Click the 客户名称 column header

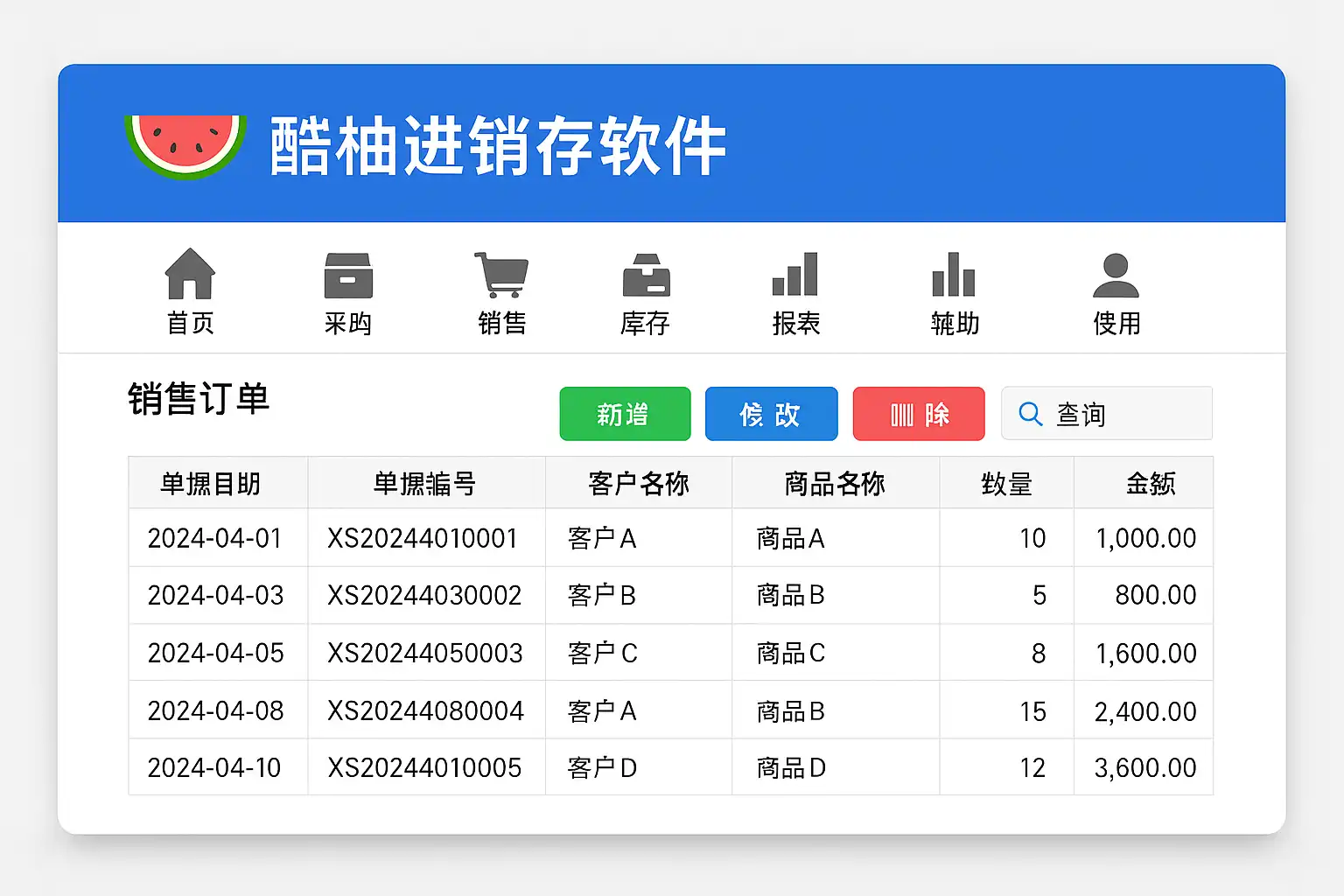638,483
